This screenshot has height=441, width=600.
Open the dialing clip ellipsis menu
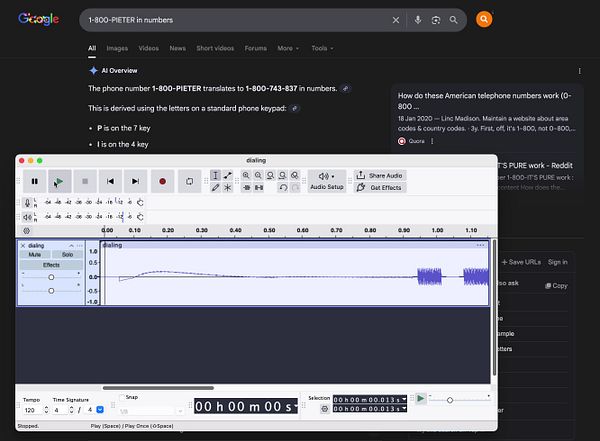coord(481,245)
